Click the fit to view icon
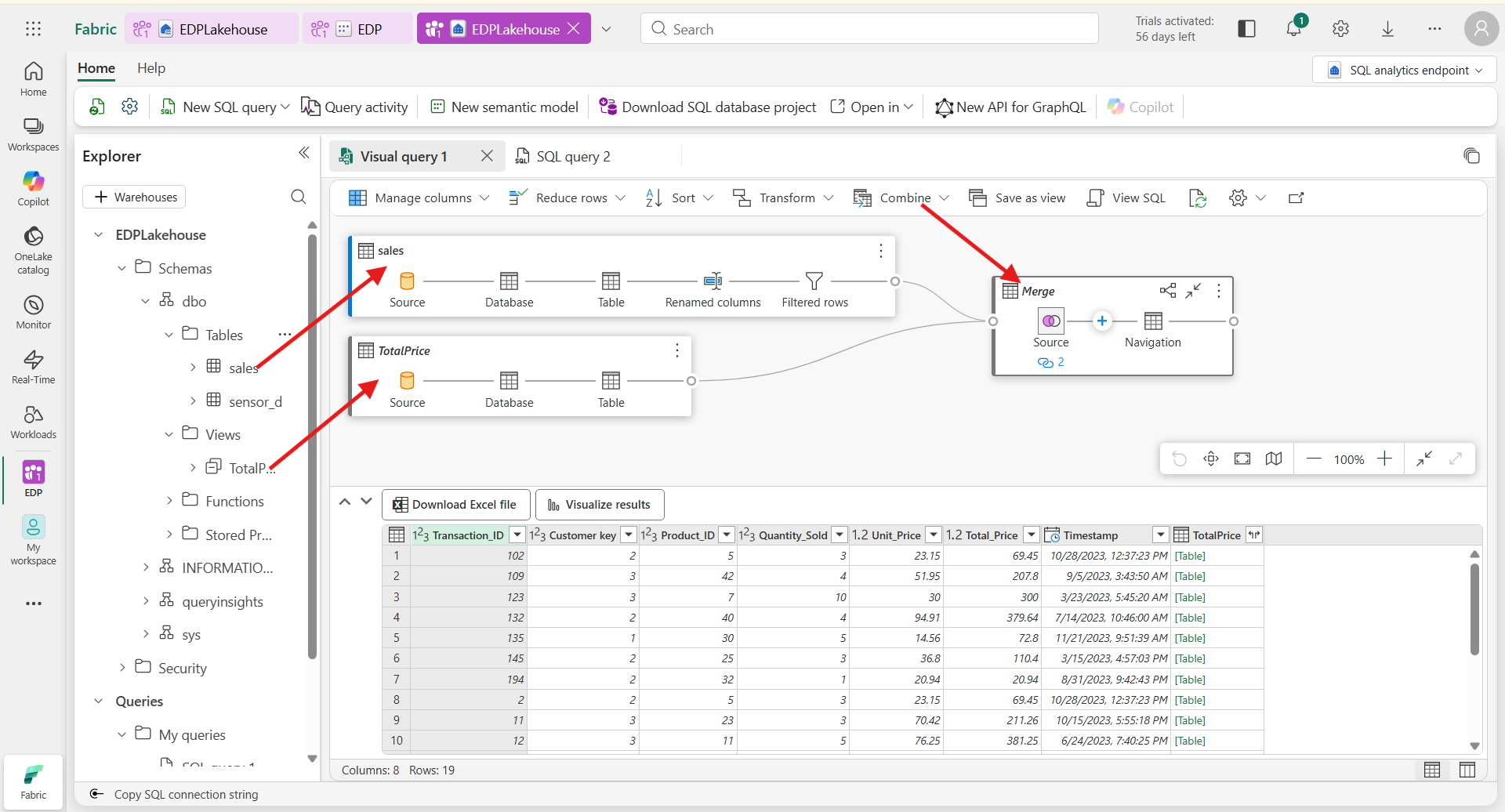This screenshot has width=1505, height=812. 1242,459
